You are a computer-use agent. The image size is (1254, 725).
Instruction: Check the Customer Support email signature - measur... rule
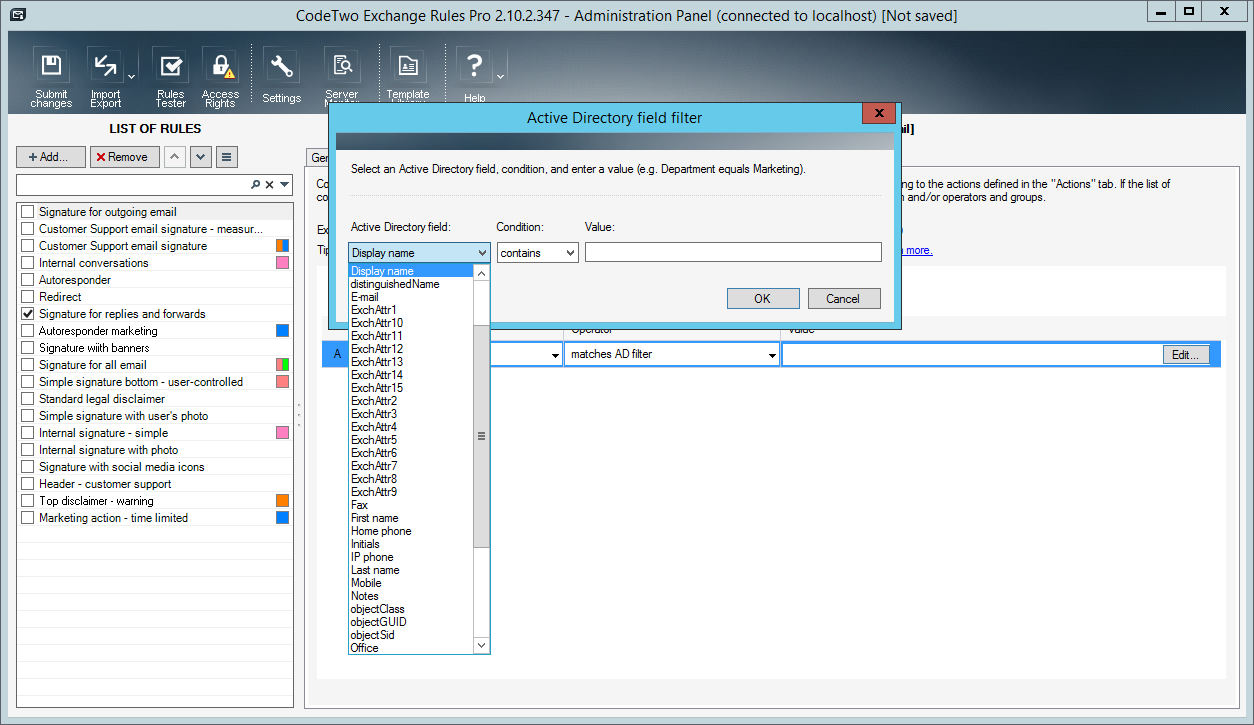[28, 229]
